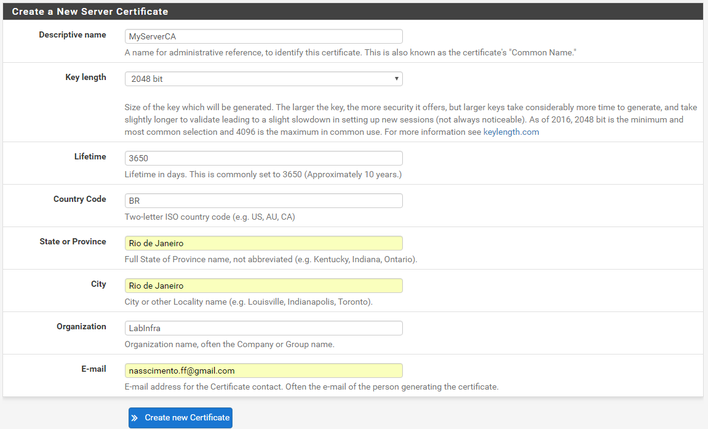Click the Lifetime in days help text
The width and height of the screenshot is (708, 429).
point(263,175)
